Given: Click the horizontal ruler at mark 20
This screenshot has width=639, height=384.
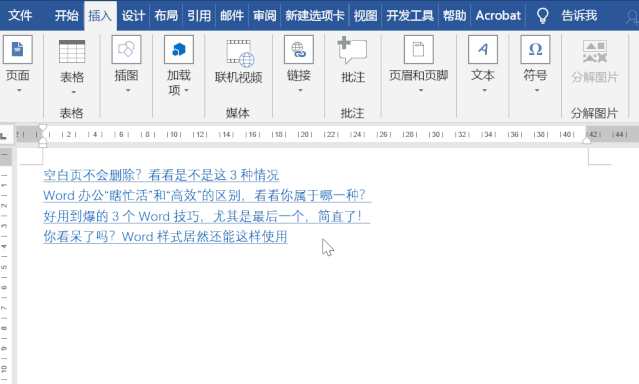Looking at the screenshot, I should (304, 135).
